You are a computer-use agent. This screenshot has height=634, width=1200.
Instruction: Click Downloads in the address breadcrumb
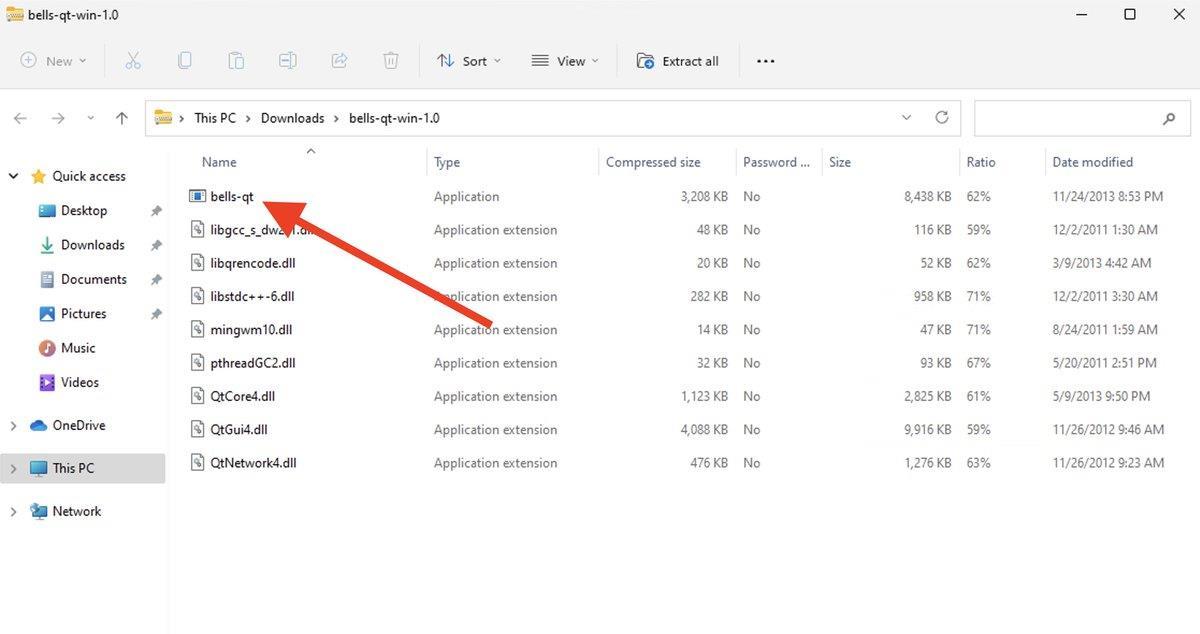pyautogui.click(x=292, y=118)
